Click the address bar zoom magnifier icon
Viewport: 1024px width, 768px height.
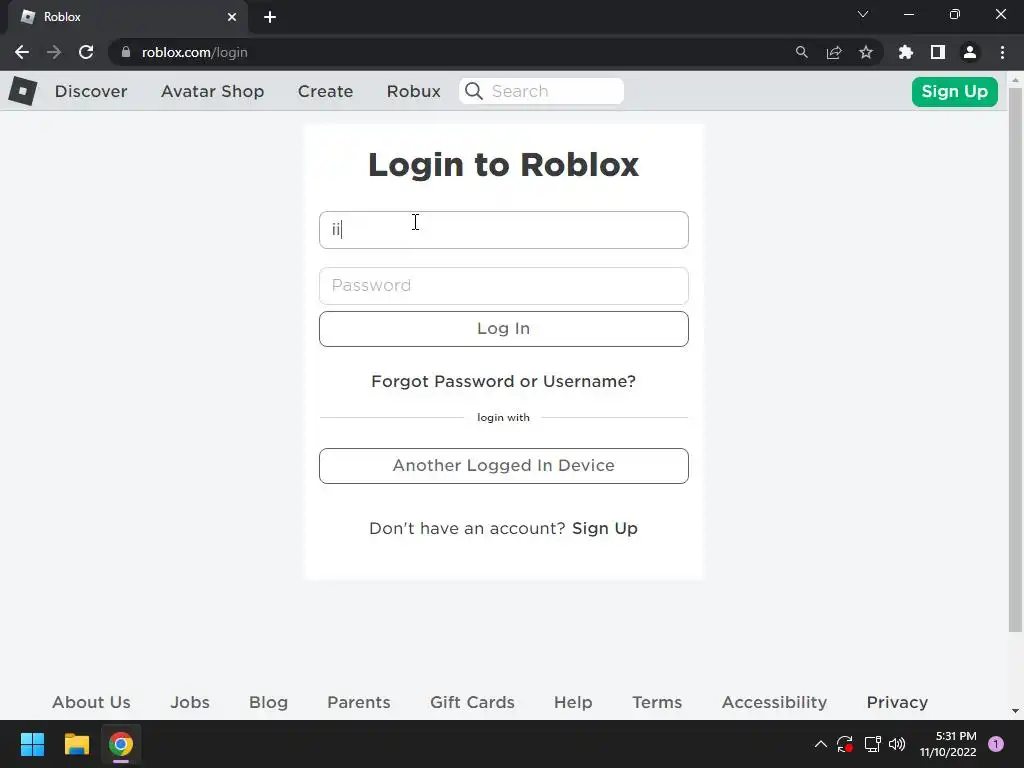[801, 52]
